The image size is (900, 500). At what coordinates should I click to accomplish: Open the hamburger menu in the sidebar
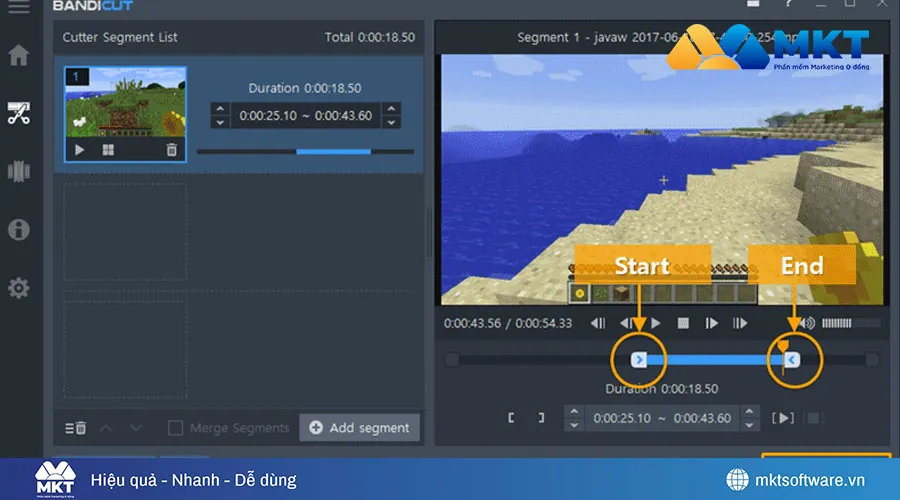(18, 7)
